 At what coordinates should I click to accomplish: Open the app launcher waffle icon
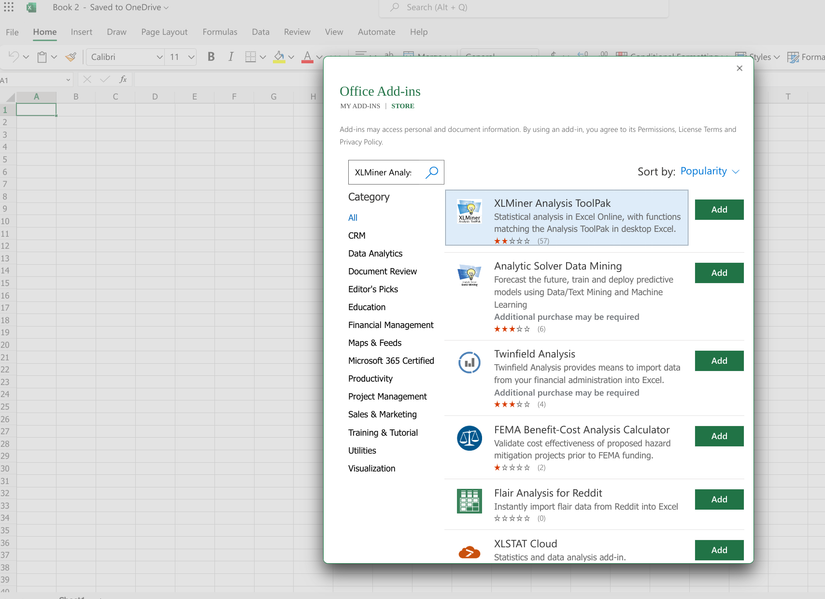coord(8,7)
